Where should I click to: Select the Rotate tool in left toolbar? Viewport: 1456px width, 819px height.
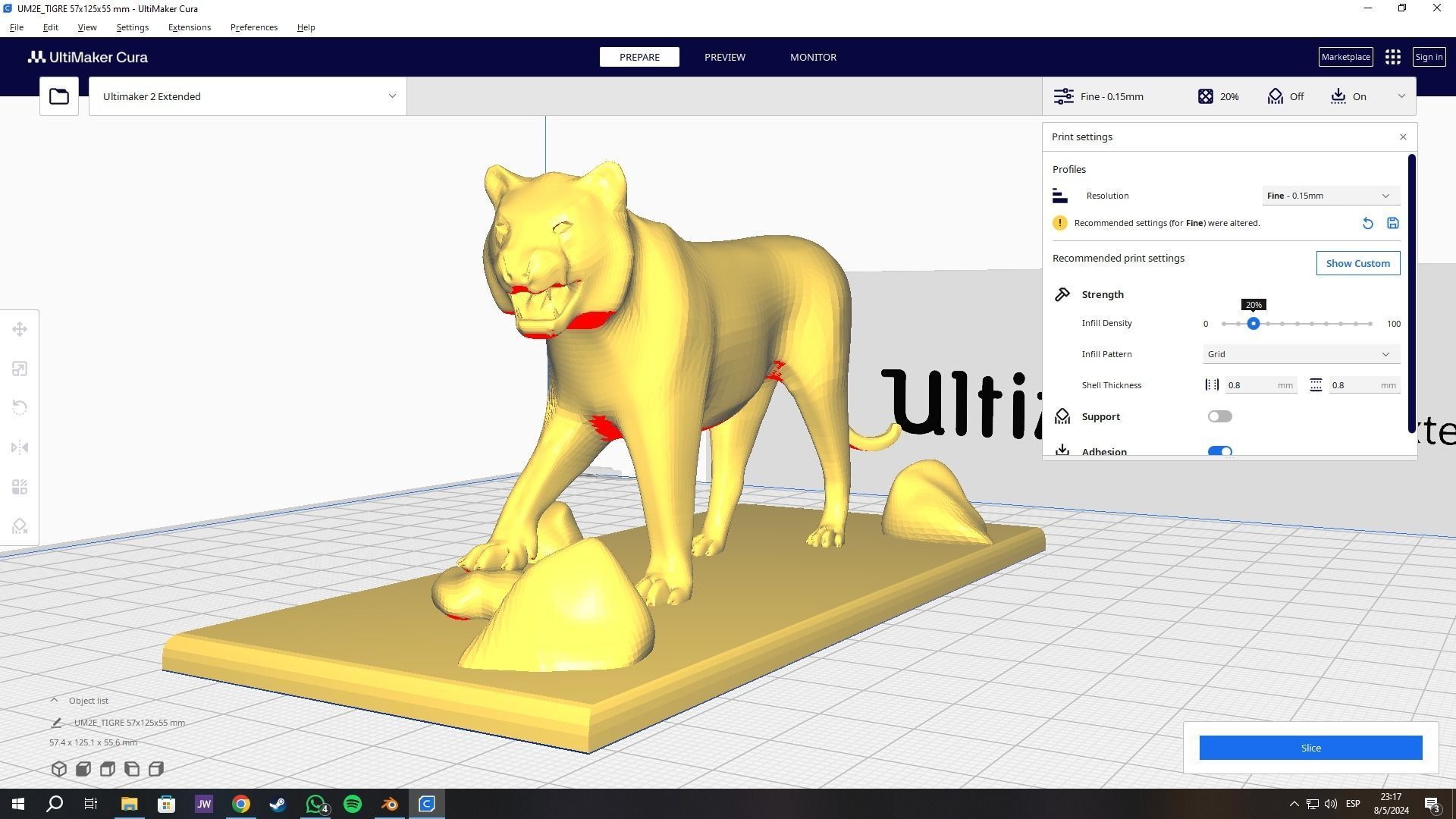click(20, 408)
